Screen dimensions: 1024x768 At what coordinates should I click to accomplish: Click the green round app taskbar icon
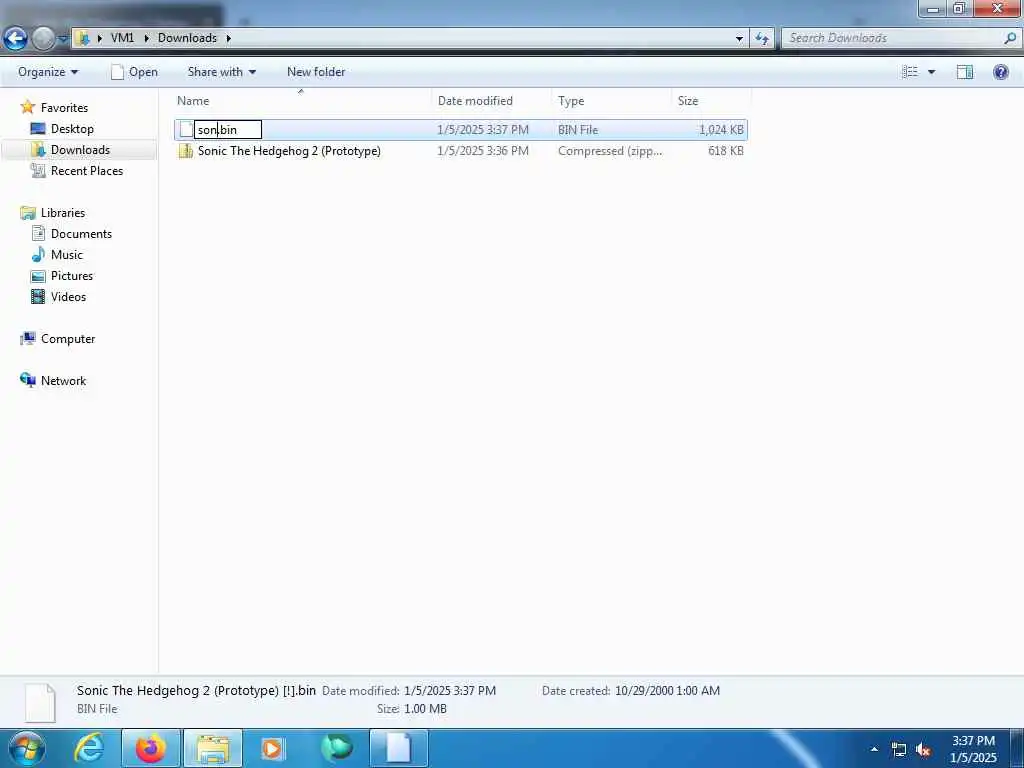337,748
